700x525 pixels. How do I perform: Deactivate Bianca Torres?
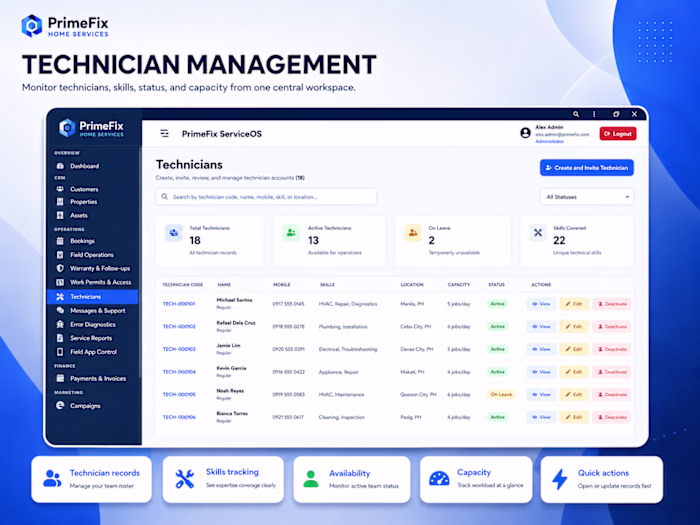click(x=612, y=417)
